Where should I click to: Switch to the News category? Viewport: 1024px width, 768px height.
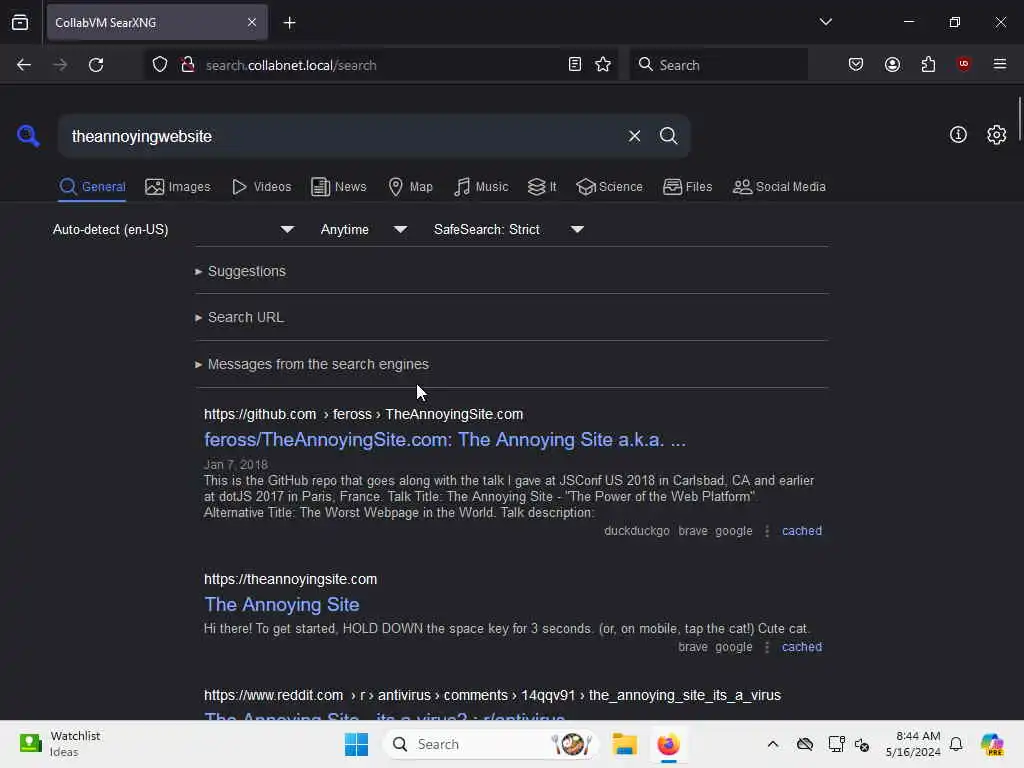coord(338,187)
